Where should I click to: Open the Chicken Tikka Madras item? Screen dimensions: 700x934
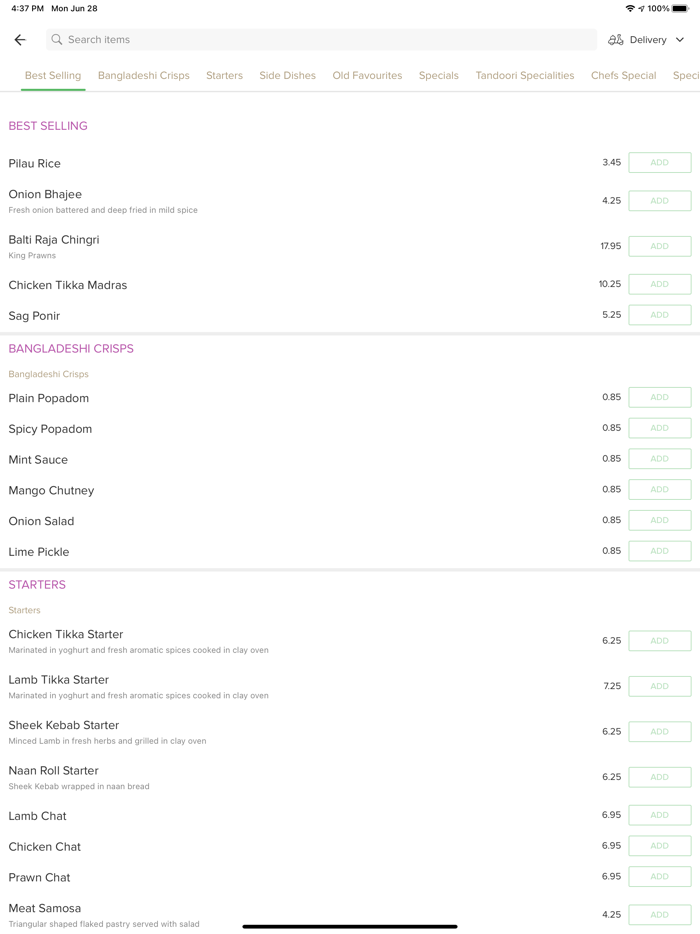(x=68, y=285)
